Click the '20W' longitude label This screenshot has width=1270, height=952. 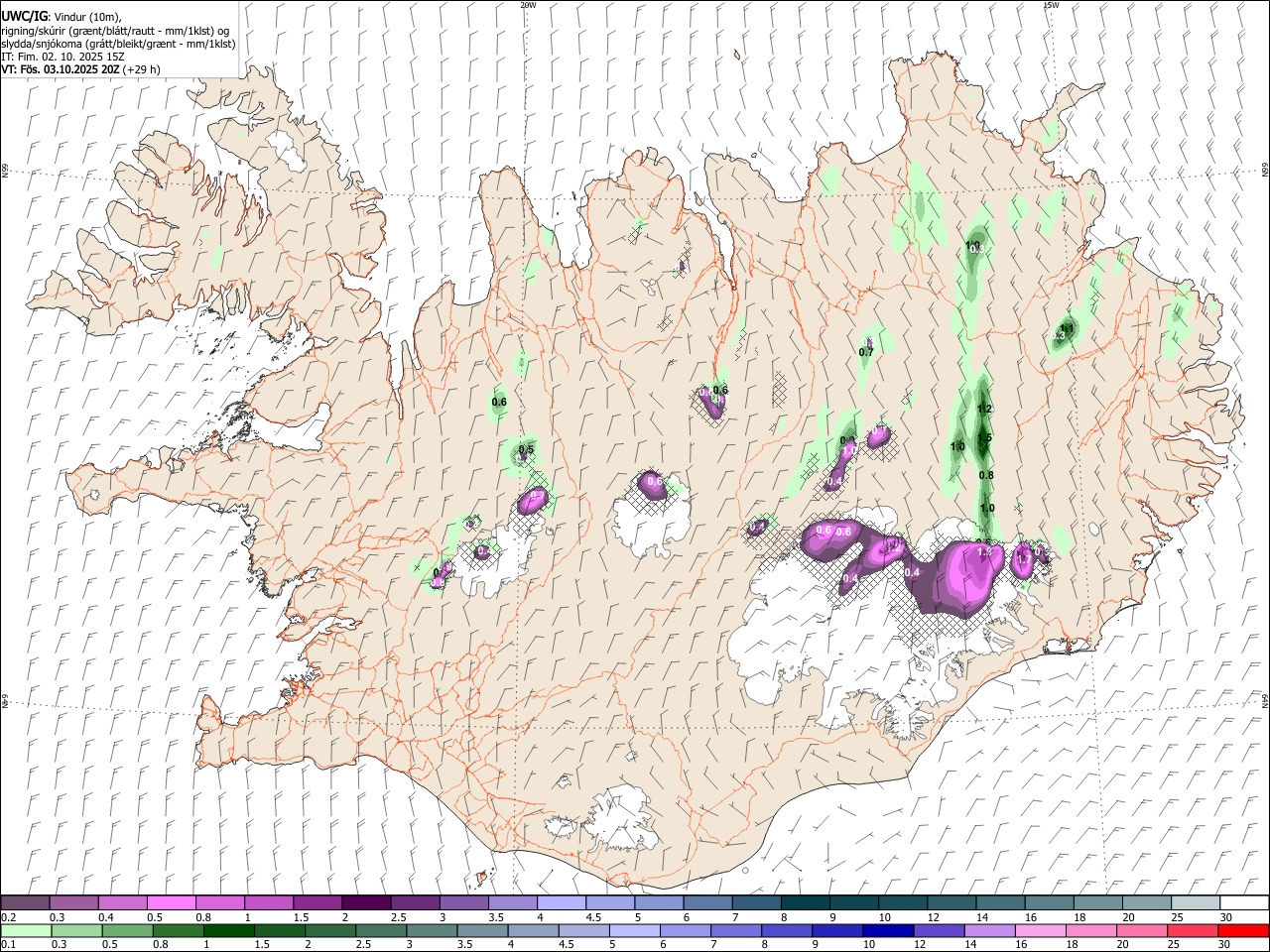click(x=528, y=5)
